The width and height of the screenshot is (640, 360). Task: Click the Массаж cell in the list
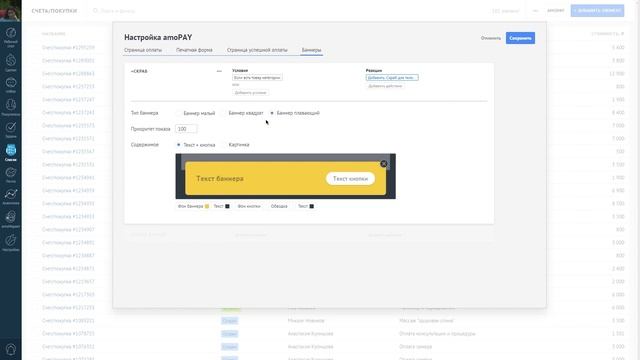coord(426,321)
